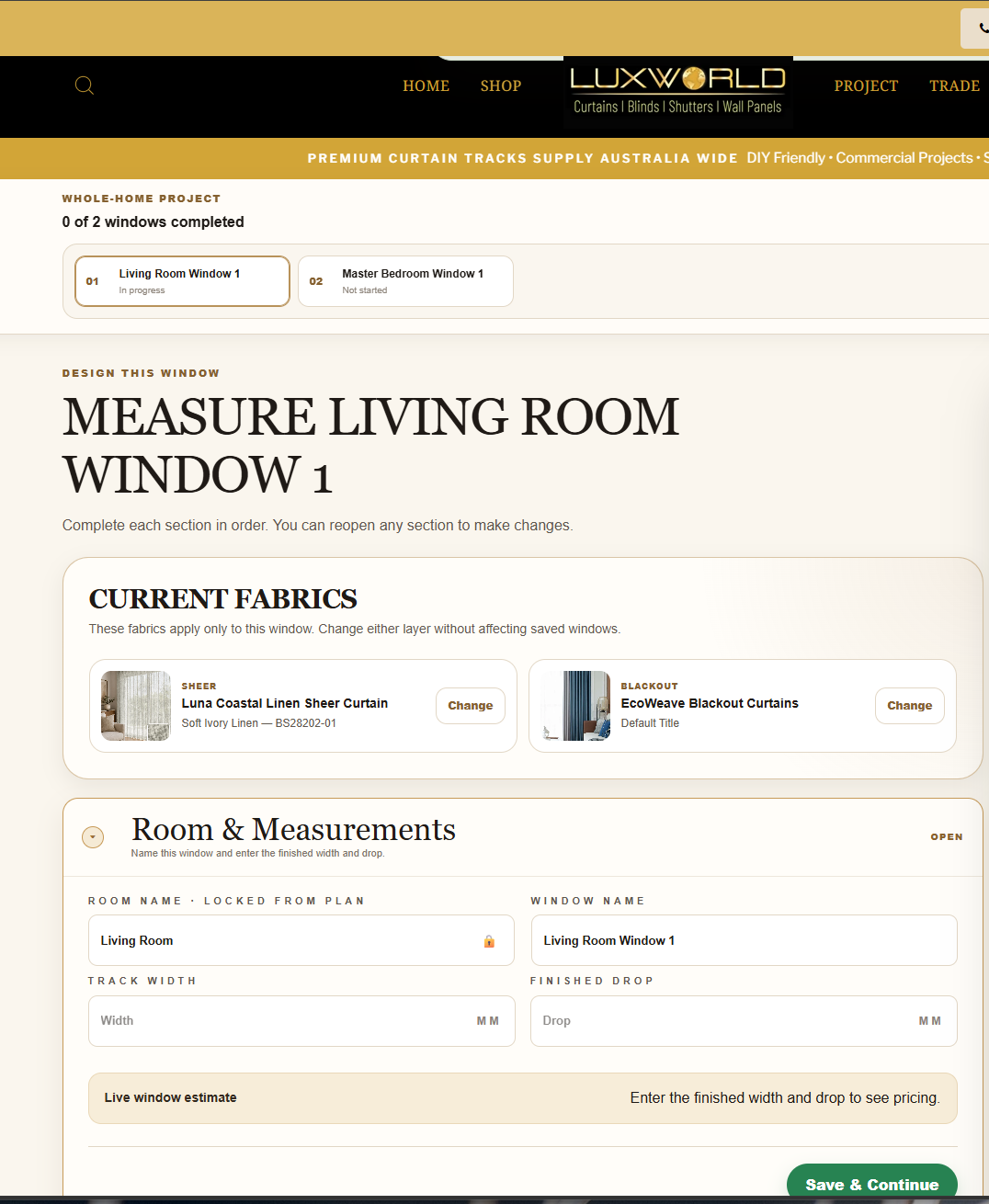
Task: Click the 'EcoWeave Blackout Curtains' title
Action: 710,703
